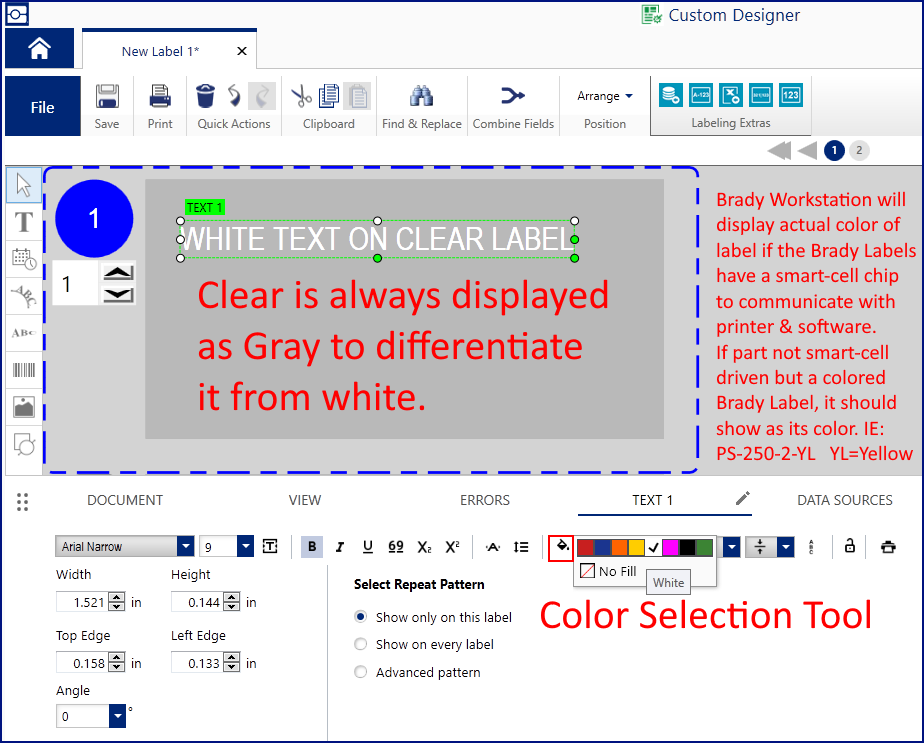Open the font size 9 dropdown

245,546
